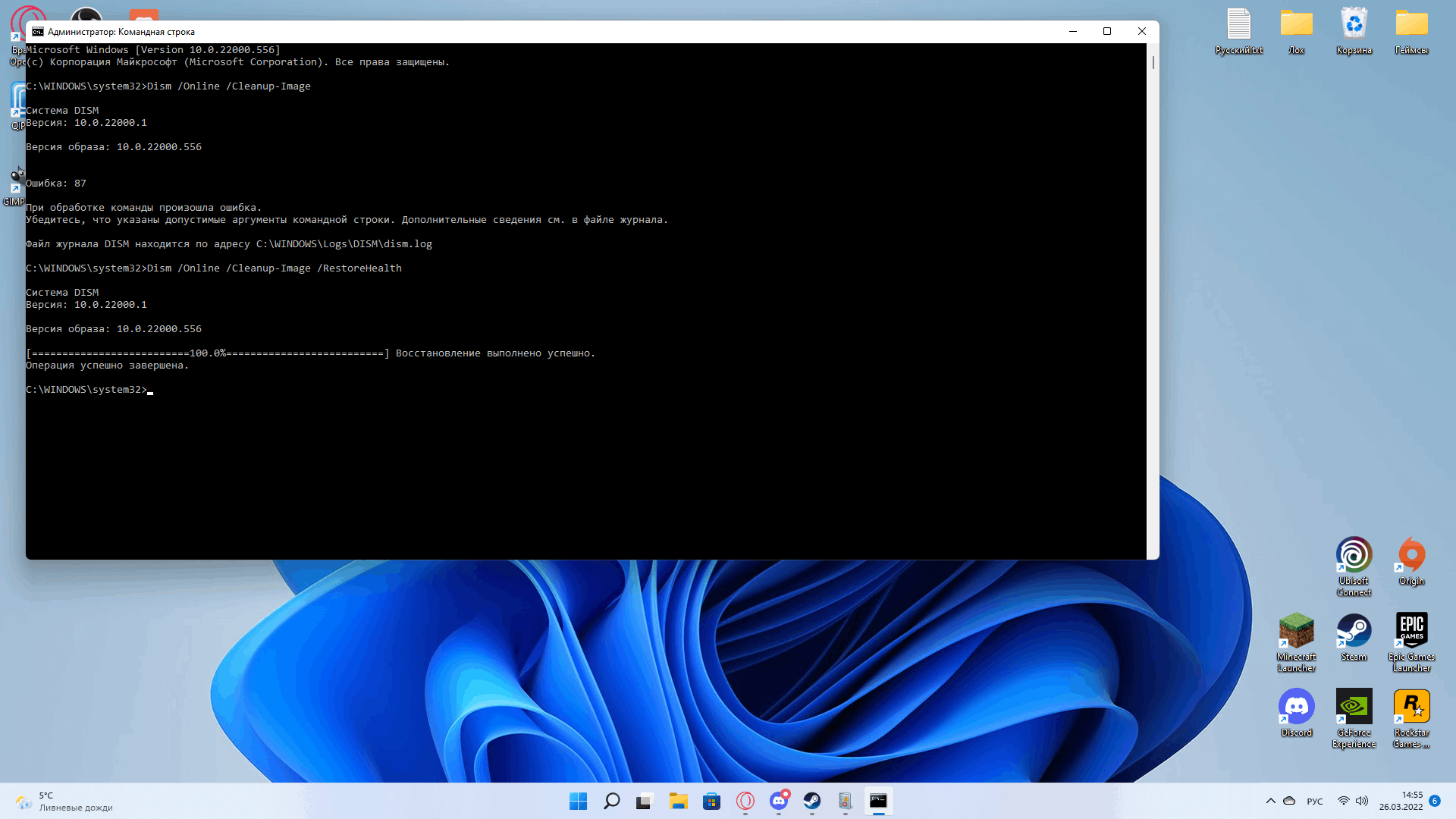Open the Windows Start menu
The height and width of the screenshot is (819, 1456).
tap(578, 801)
